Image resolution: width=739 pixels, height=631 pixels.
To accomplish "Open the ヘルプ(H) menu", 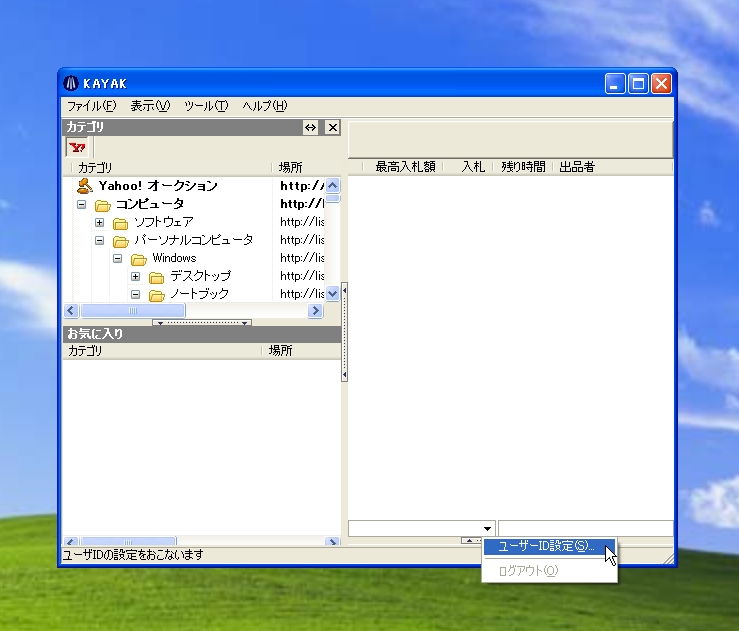I will 264,106.
